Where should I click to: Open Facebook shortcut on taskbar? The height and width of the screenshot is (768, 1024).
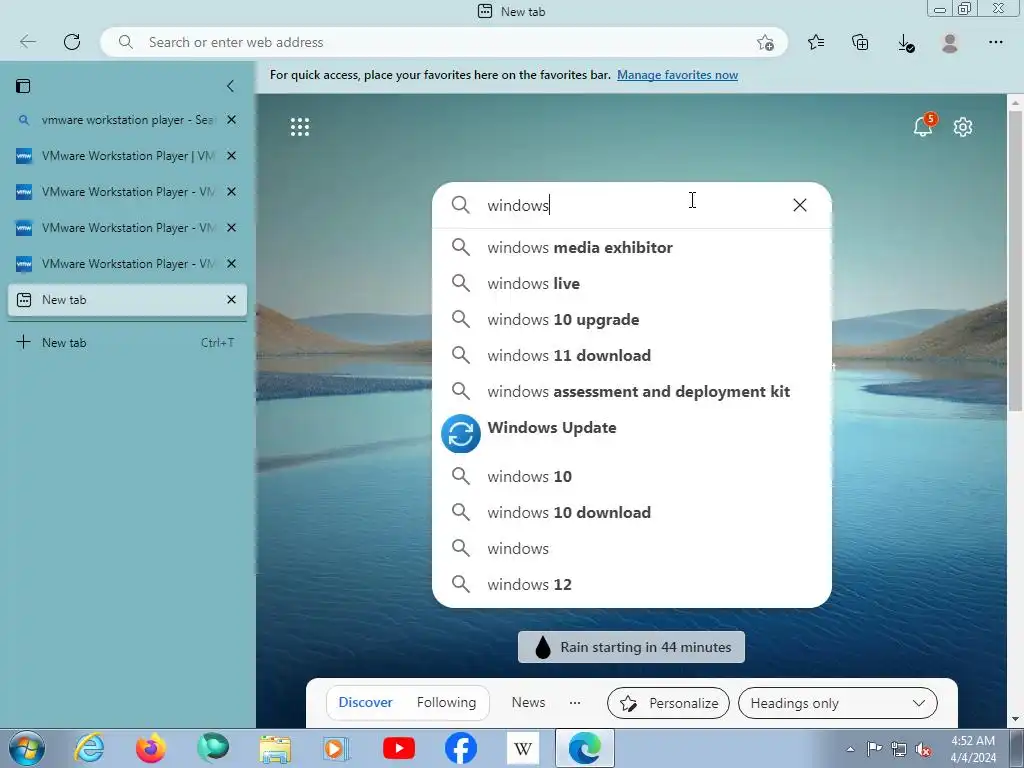point(460,748)
